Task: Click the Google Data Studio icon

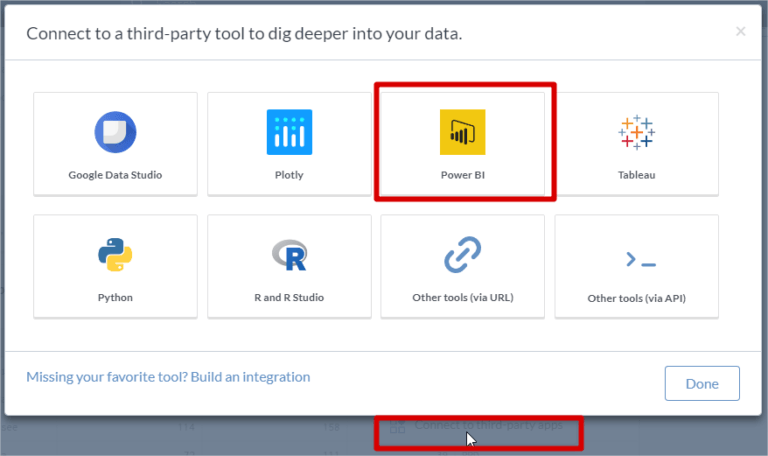Action: click(x=115, y=132)
